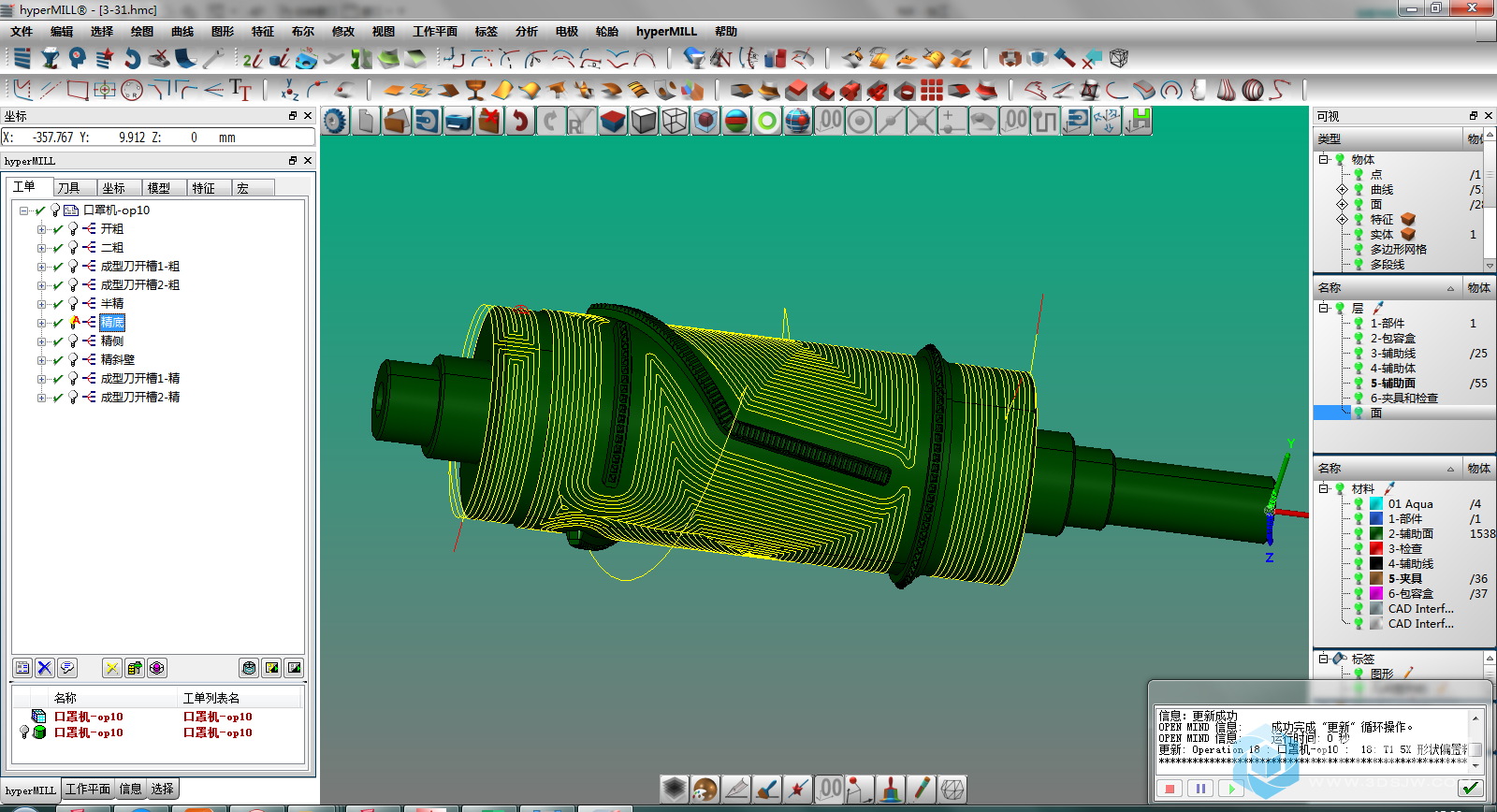Select wireframe cube display icon
1497x812 pixels.
point(674,122)
